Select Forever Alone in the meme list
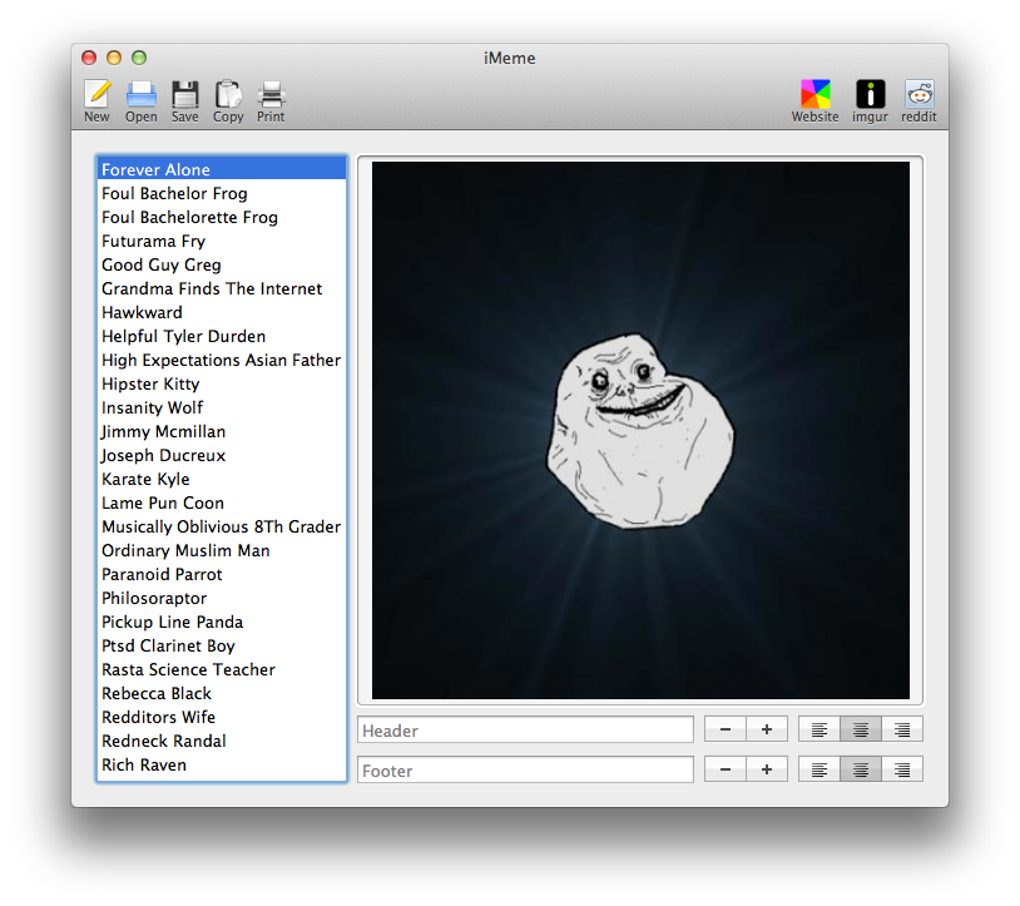 click(x=222, y=169)
